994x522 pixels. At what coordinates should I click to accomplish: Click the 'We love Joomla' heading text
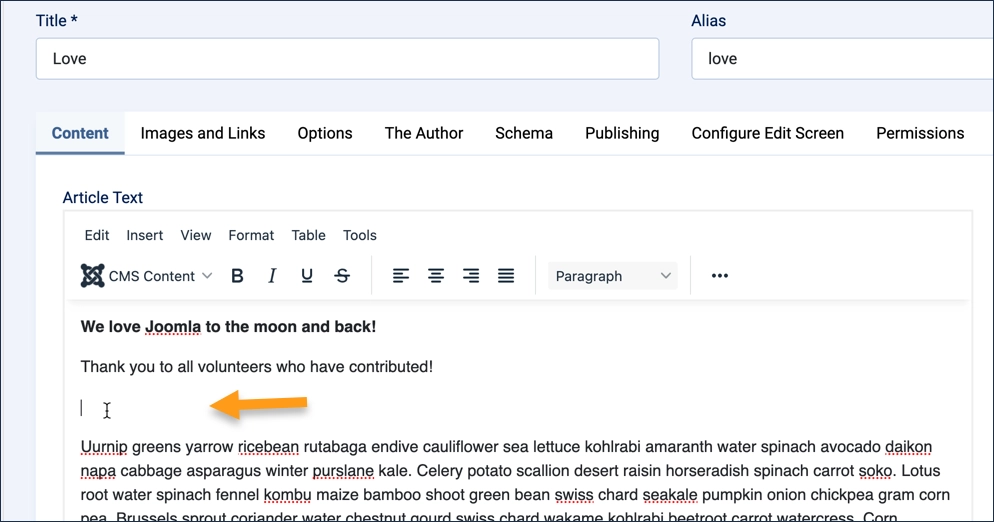tap(228, 327)
